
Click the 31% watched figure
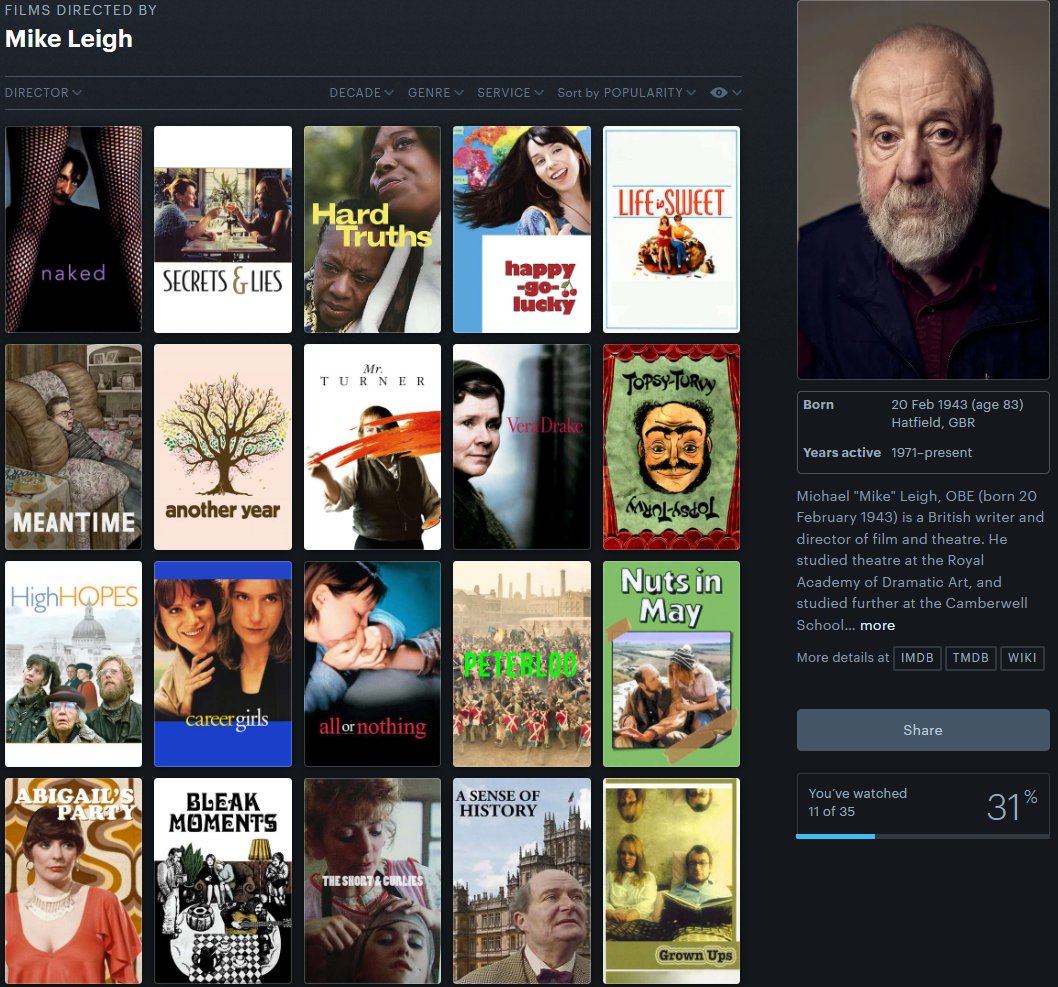[1011, 806]
